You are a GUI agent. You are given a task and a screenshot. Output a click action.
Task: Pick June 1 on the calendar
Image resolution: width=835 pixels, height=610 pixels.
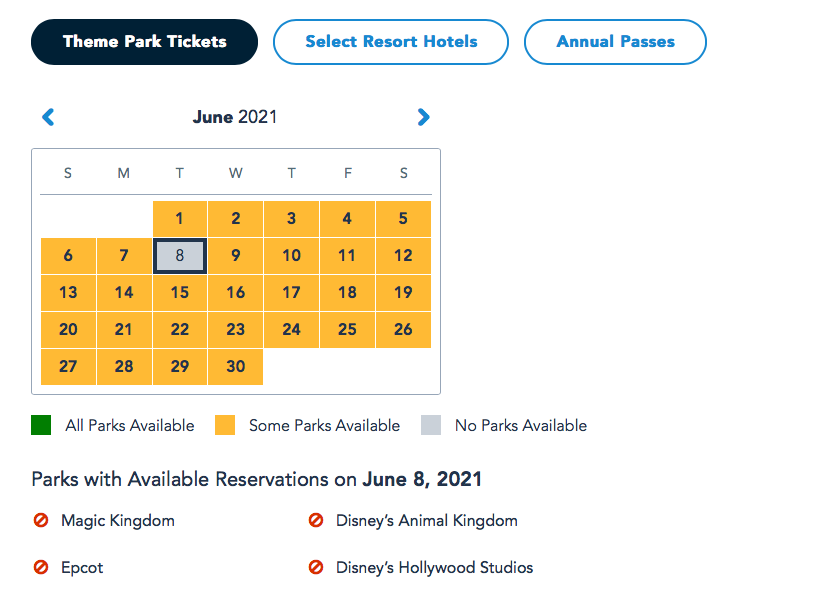click(x=180, y=219)
